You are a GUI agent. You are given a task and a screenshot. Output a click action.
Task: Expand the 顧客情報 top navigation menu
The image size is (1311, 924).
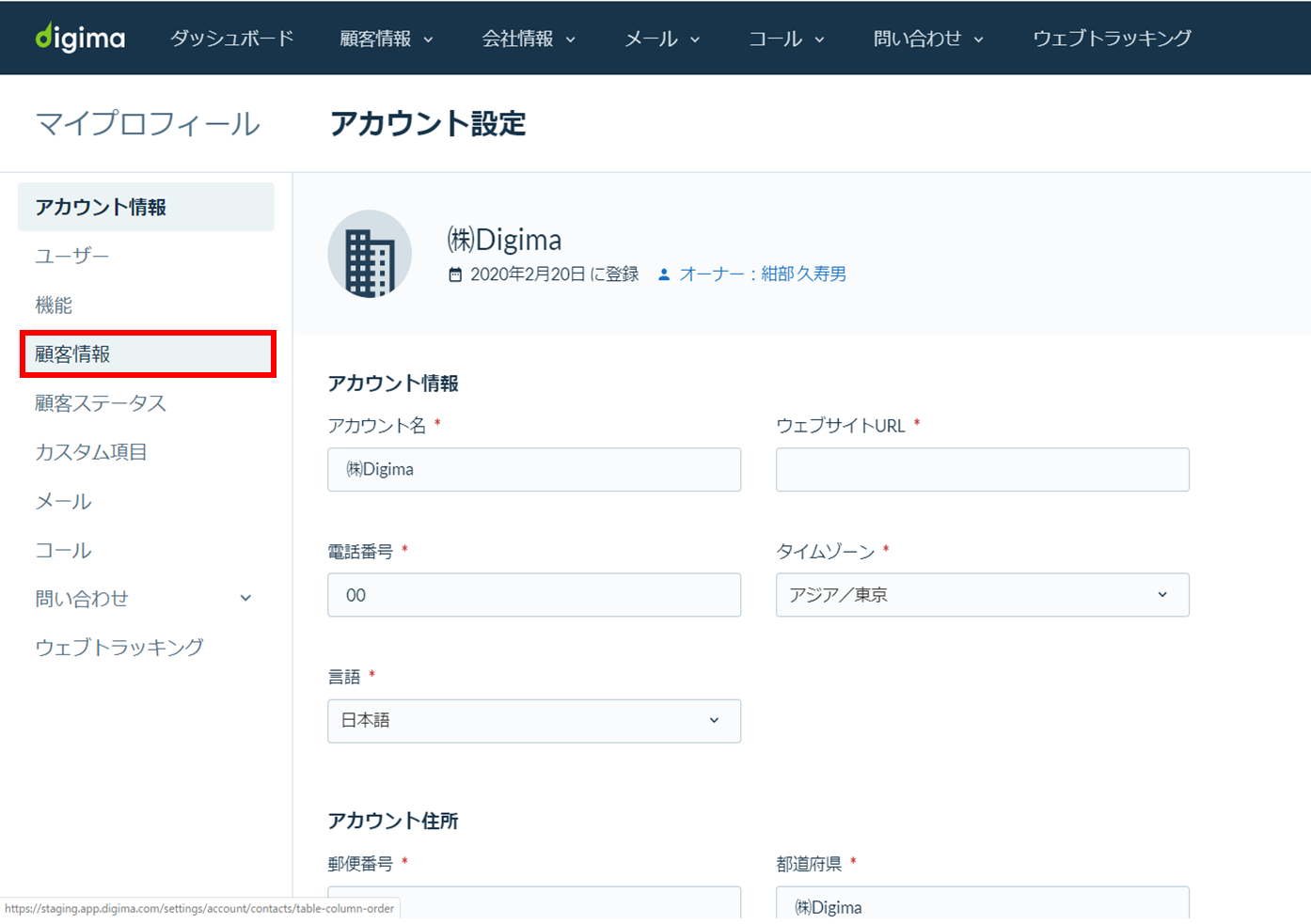coord(387,39)
